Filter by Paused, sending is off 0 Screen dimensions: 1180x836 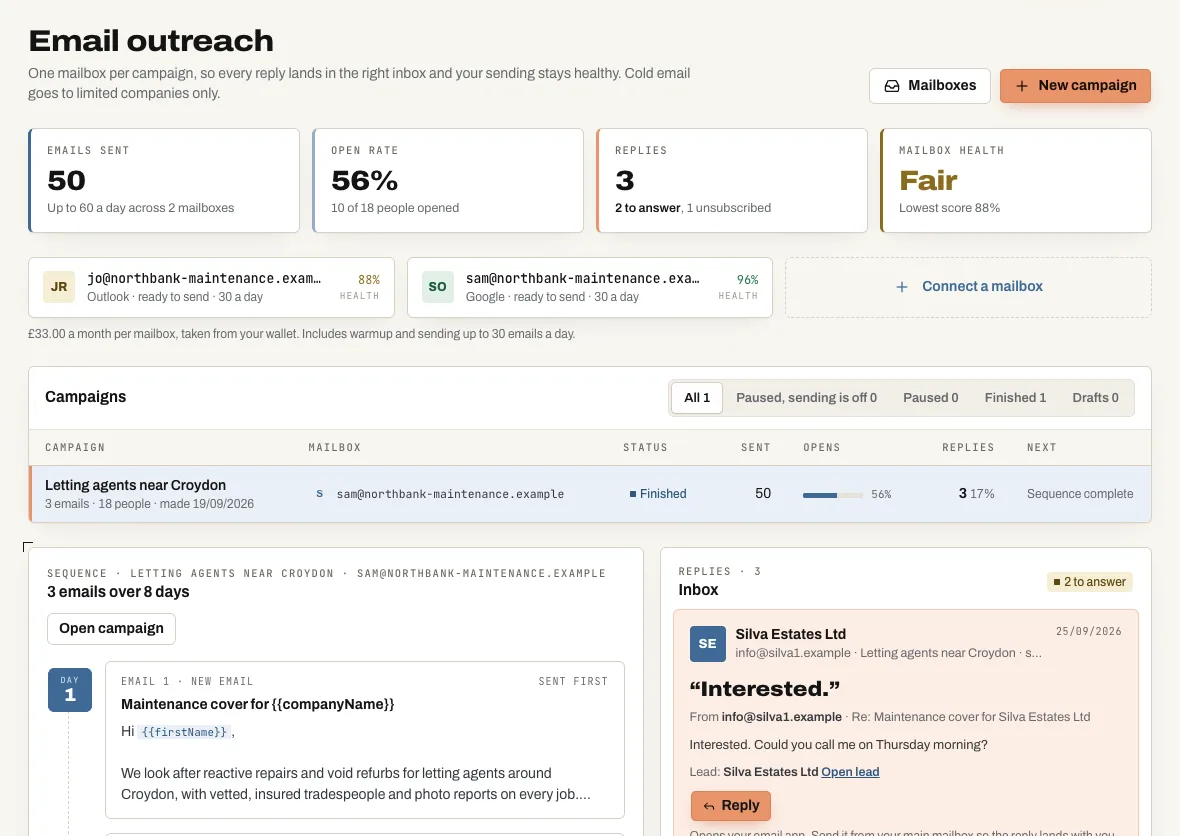coord(806,397)
